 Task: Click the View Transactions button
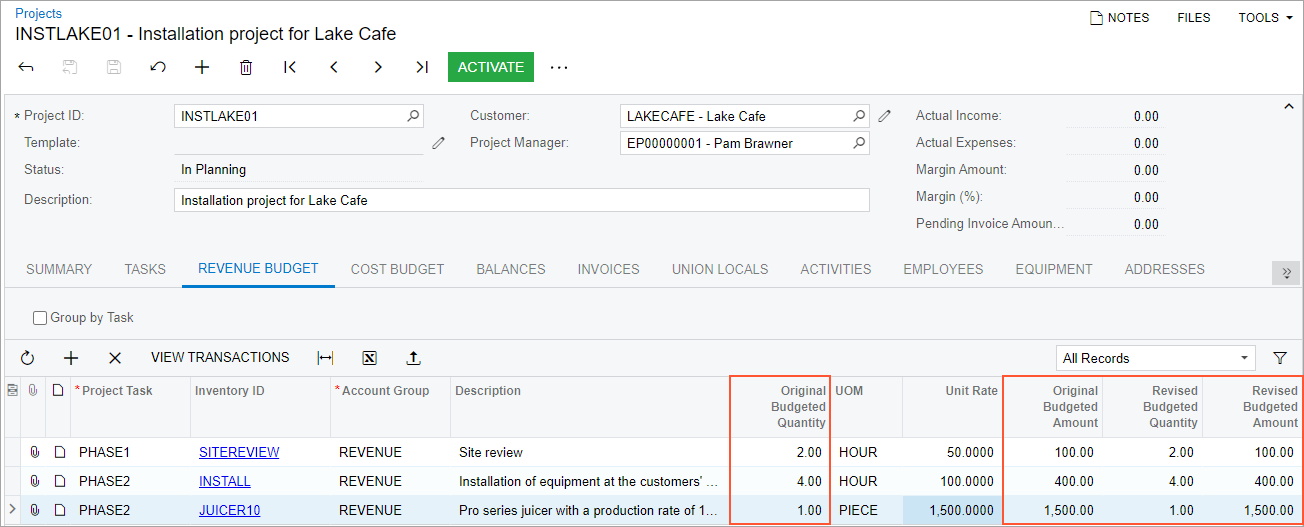click(220, 358)
